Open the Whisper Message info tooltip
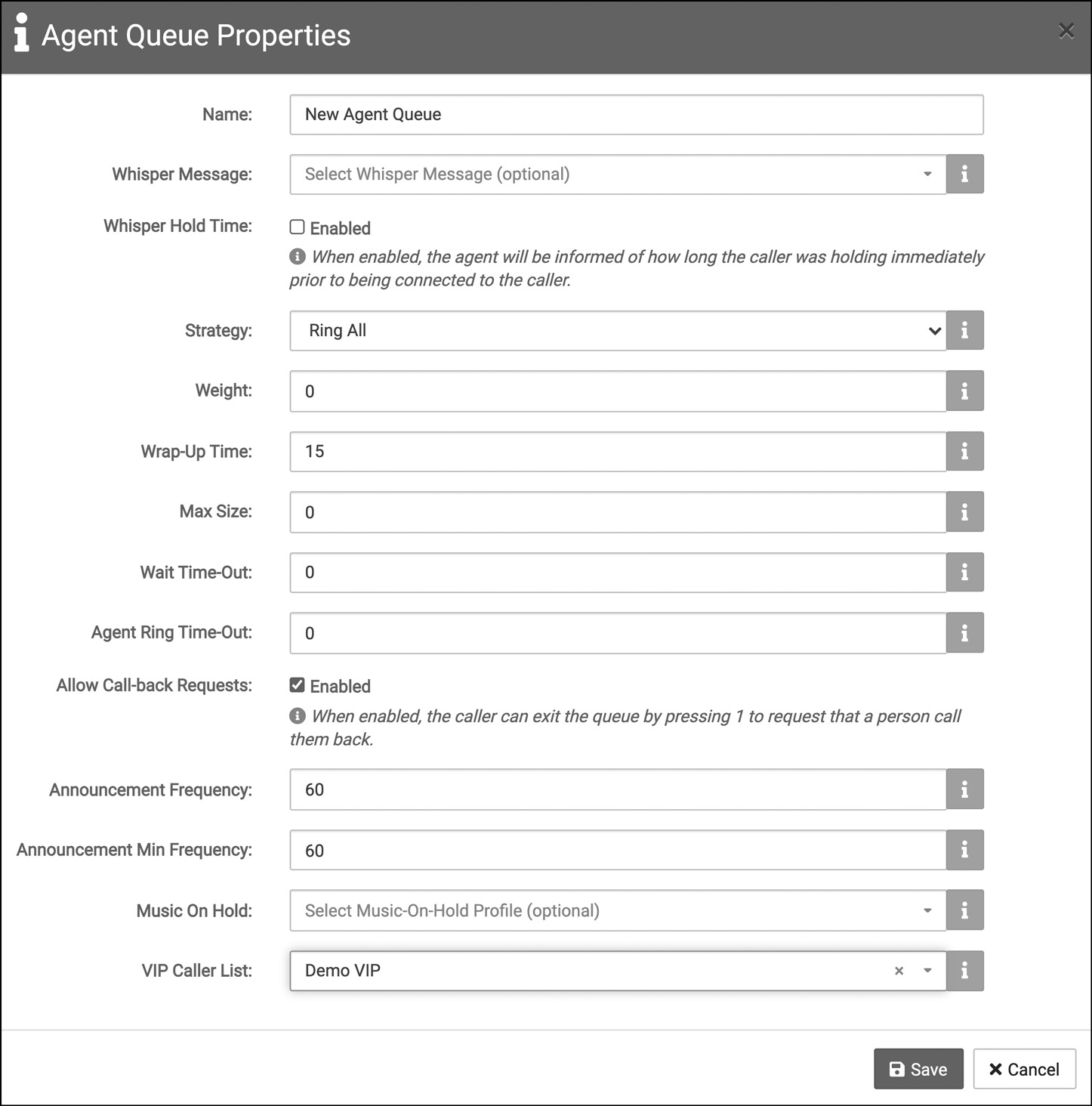 964,174
